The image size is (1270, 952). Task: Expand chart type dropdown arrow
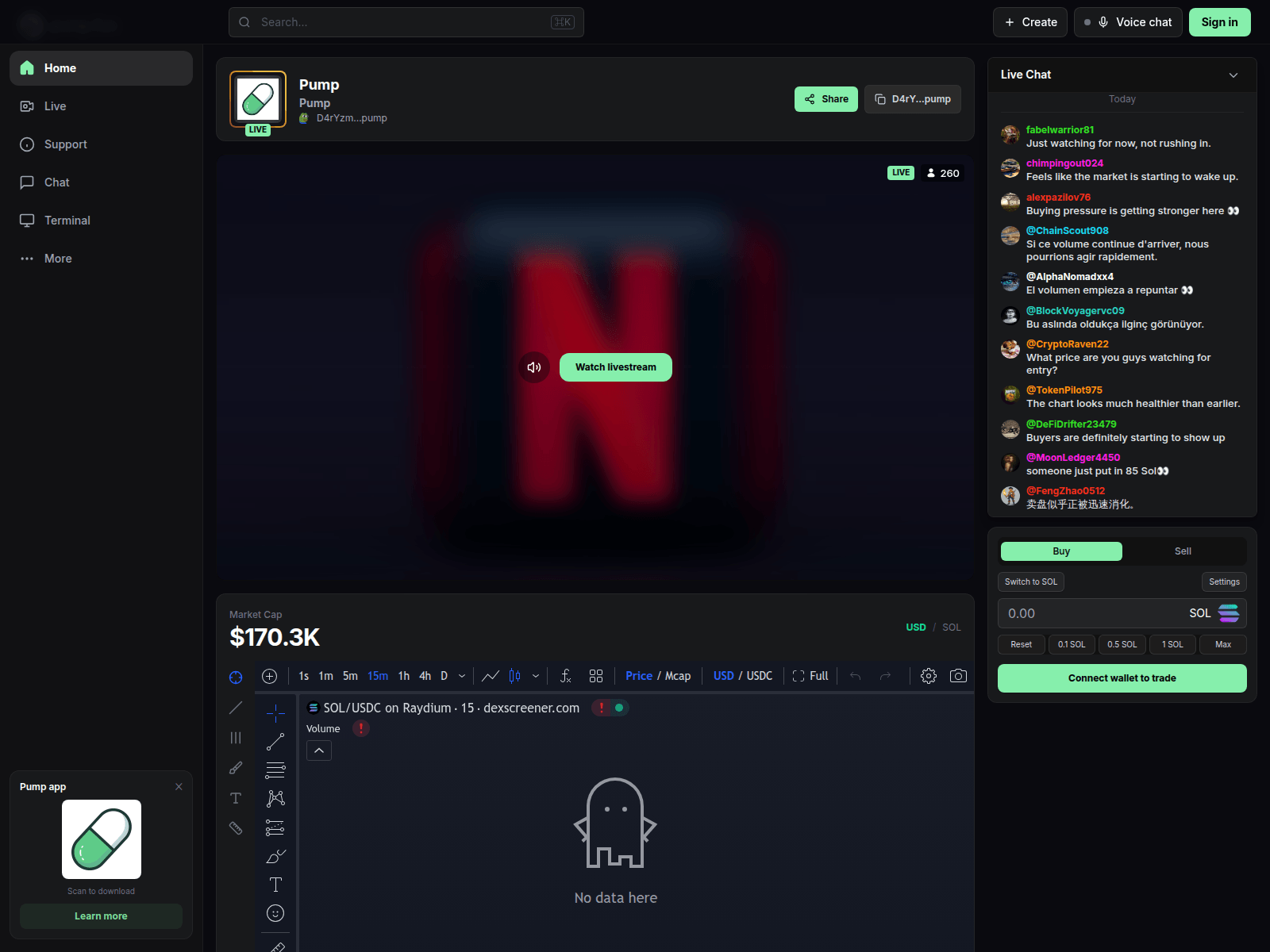tap(536, 676)
